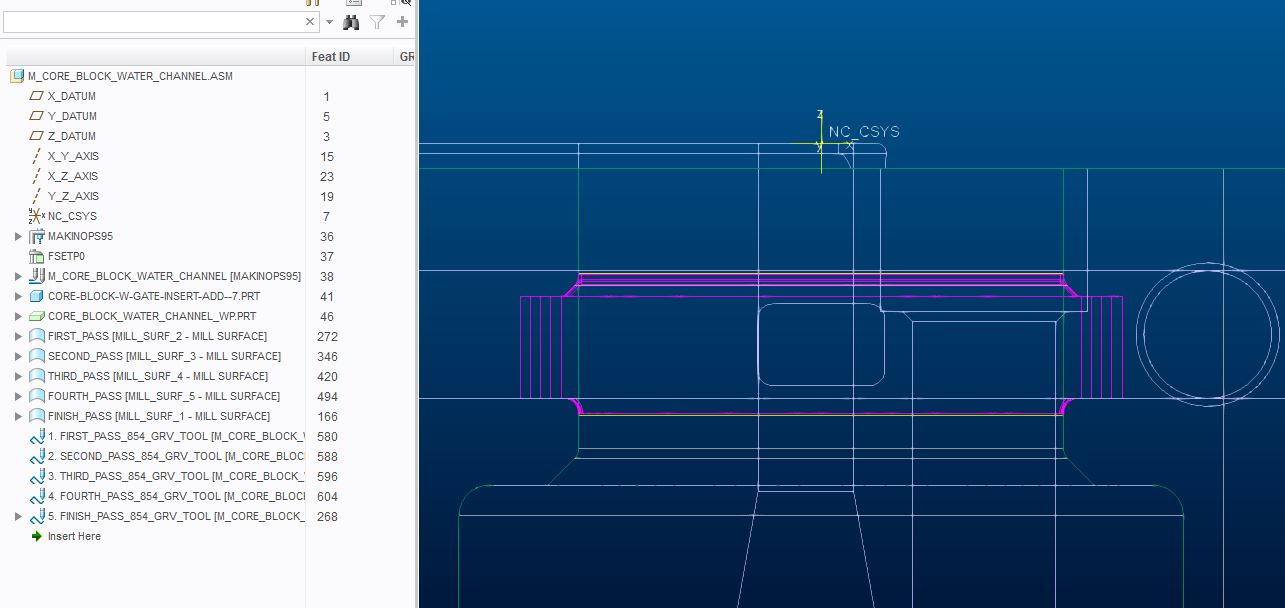The width and height of the screenshot is (1285, 608).
Task: Select the M_CORE_BLOCK_WATER_CHANNEL [MAKINOPS95] operation icon
Action: [x=37, y=276]
